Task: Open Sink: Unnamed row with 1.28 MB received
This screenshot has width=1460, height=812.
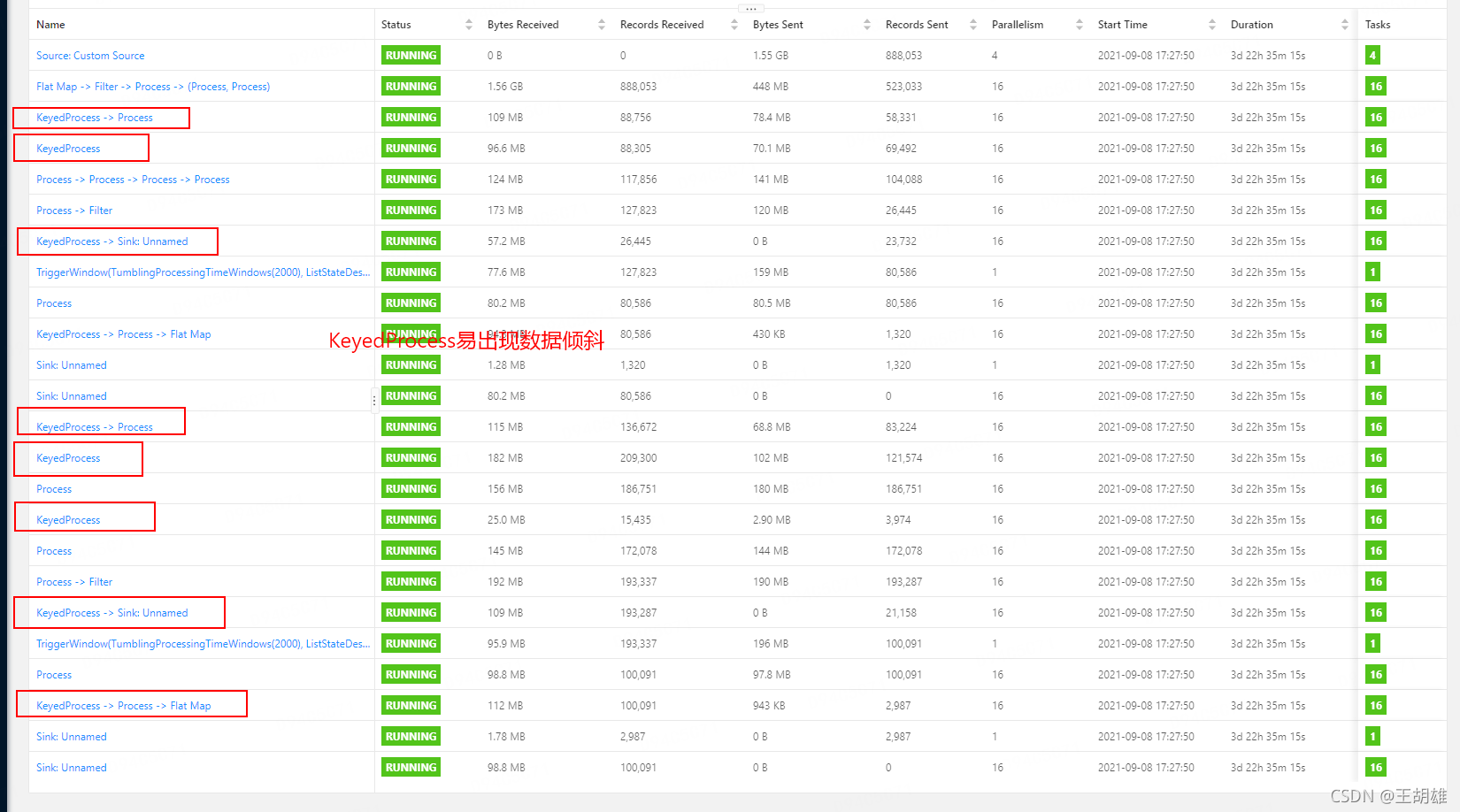Action: pyautogui.click(x=72, y=365)
